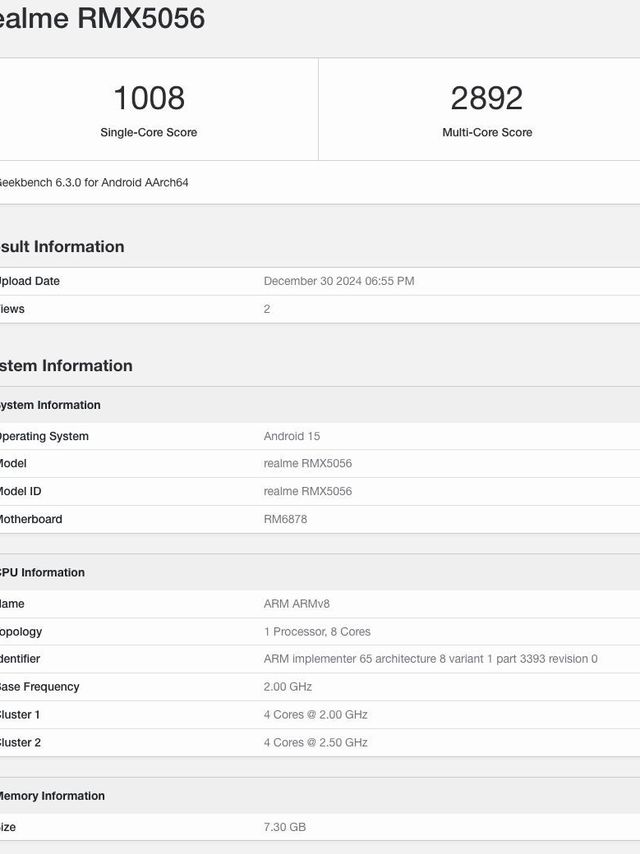
Task: Click the Memory Information table header
Action: (x=52, y=796)
